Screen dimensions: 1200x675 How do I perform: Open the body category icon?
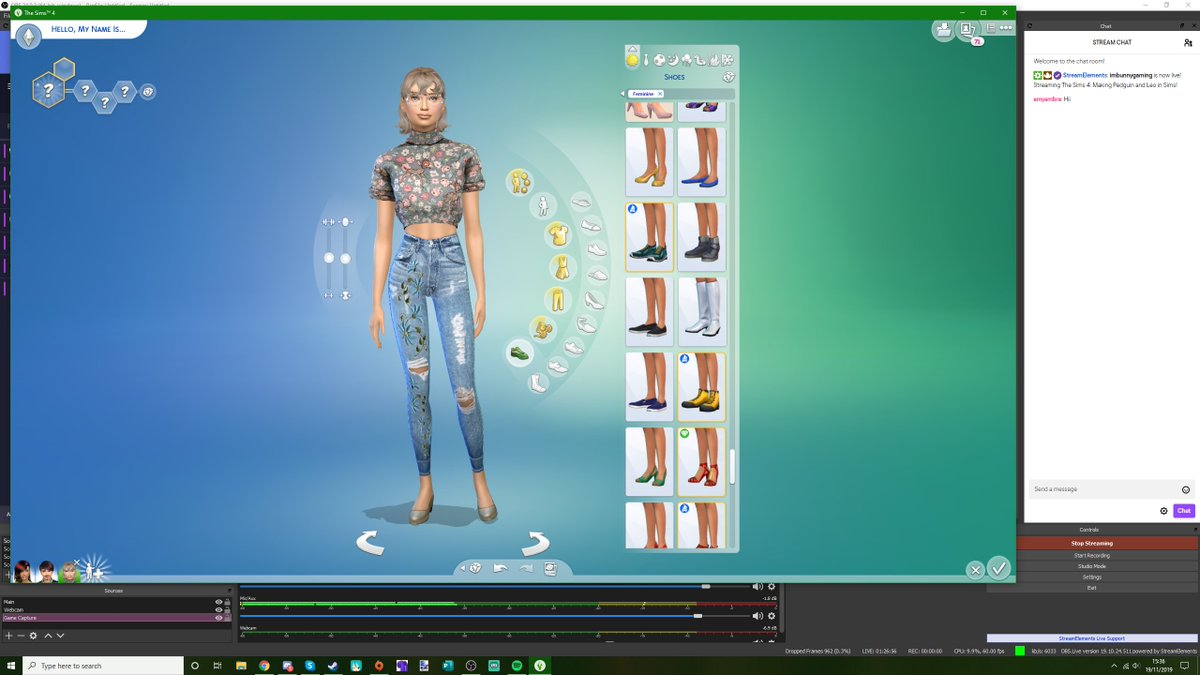tap(543, 206)
